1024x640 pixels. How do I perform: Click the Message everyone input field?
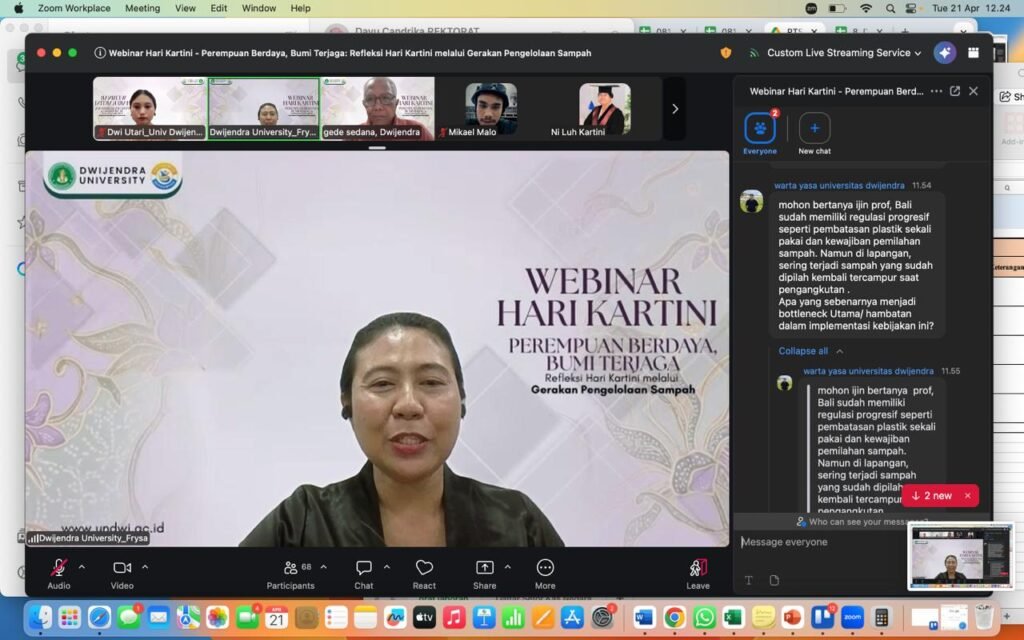(860, 542)
